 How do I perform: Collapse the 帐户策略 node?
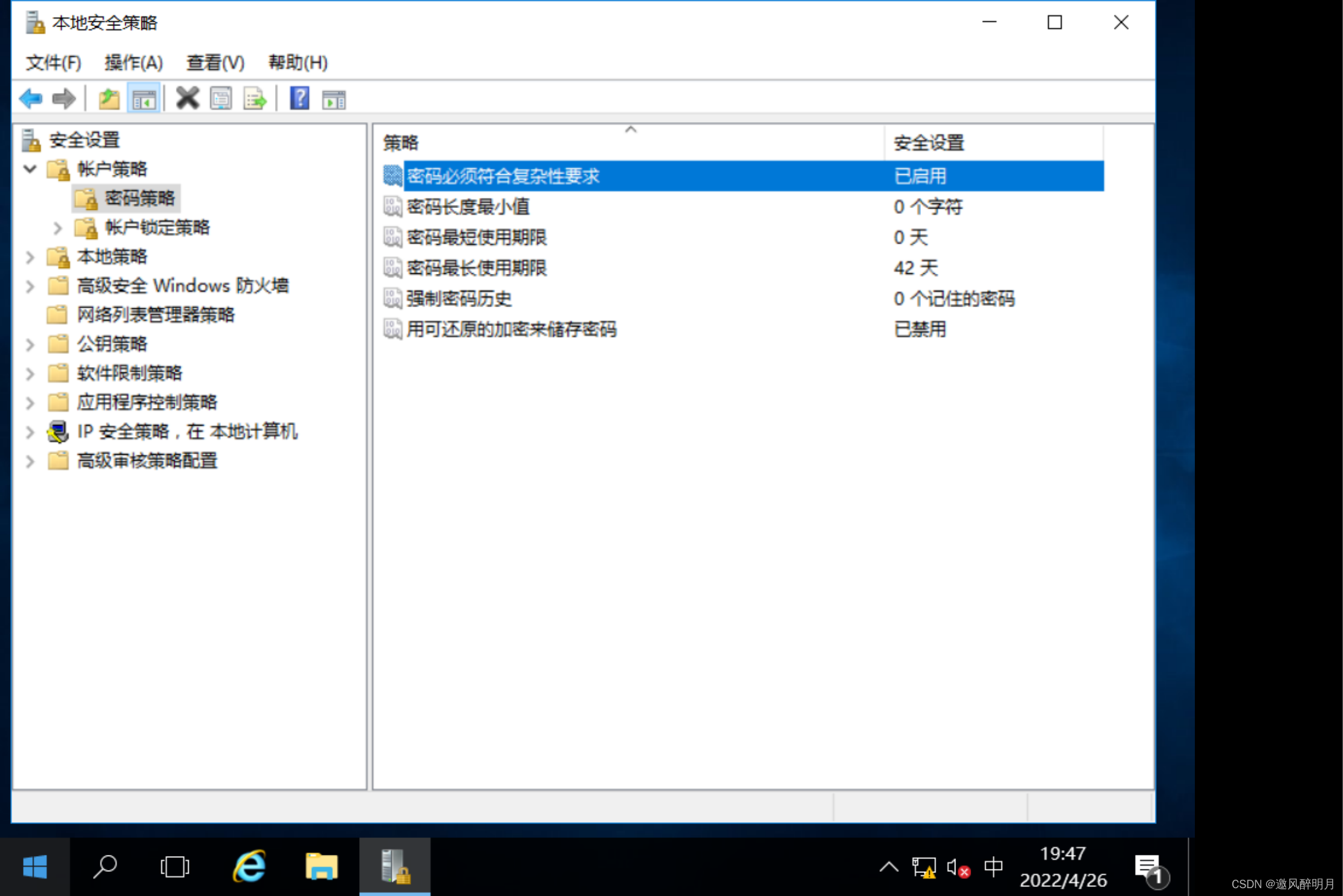pos(29,169)
